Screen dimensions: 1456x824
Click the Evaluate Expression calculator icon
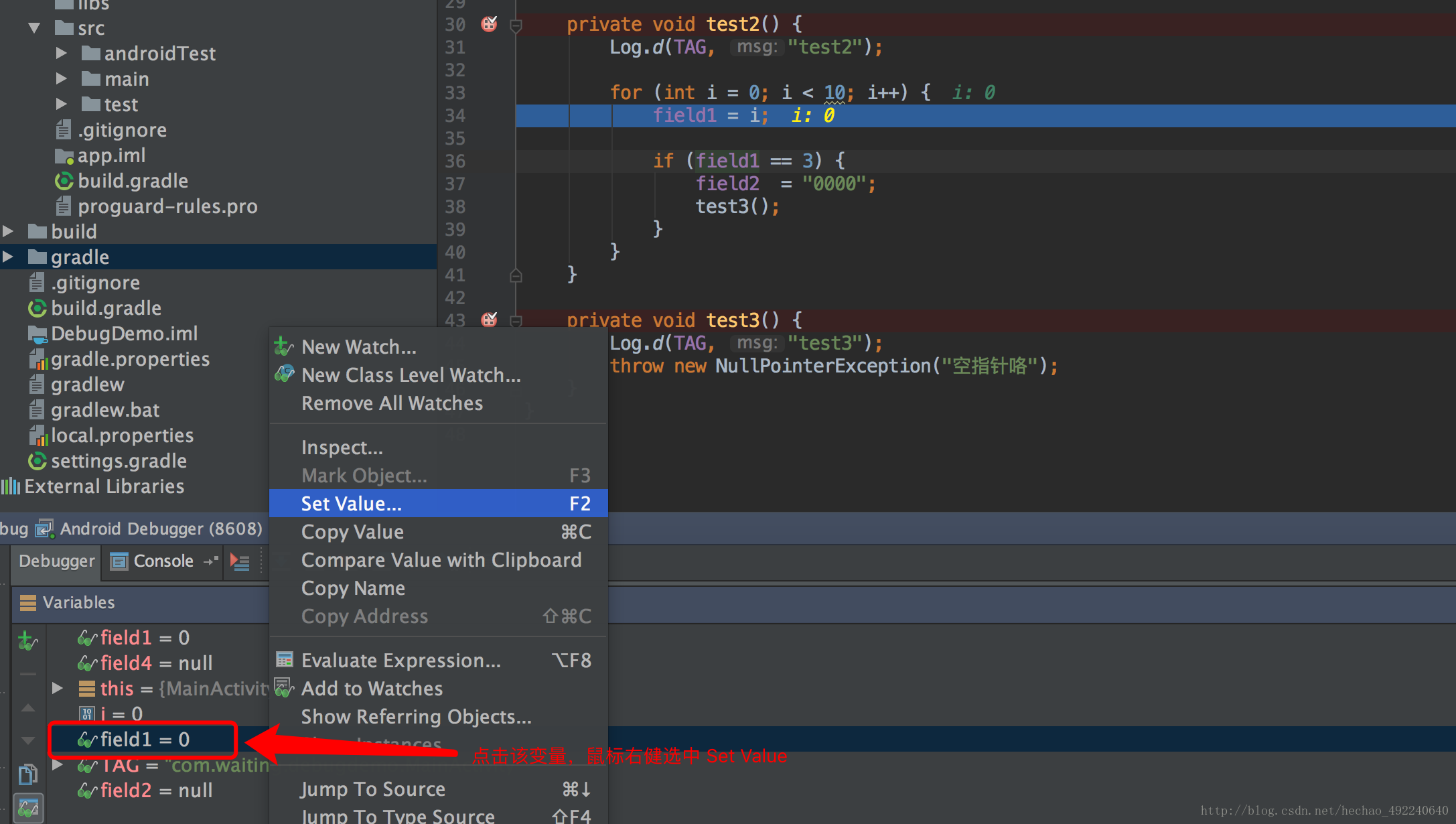[x=284, y=660]
